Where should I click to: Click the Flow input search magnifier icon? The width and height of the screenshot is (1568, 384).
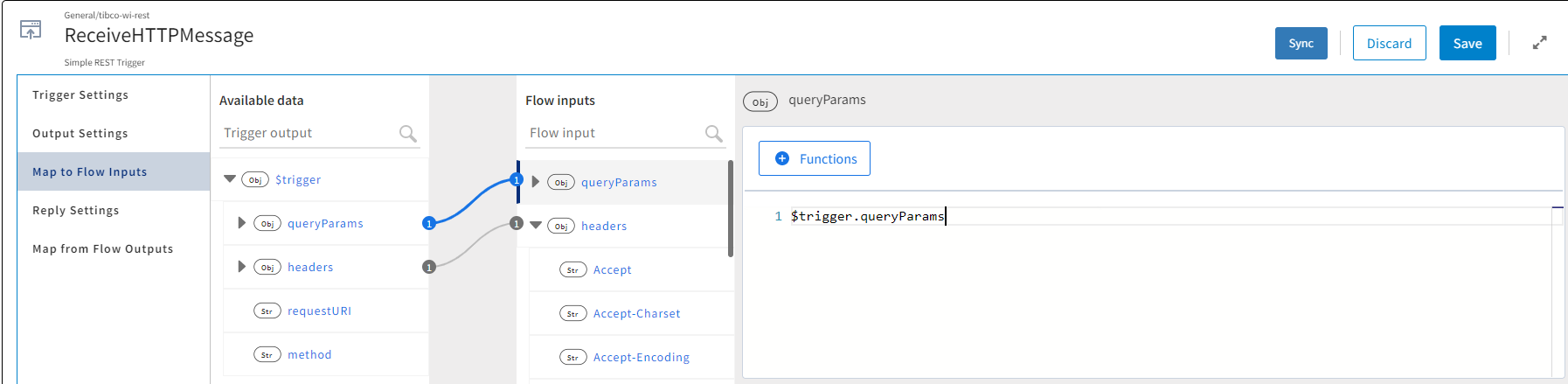pos(713,133)
